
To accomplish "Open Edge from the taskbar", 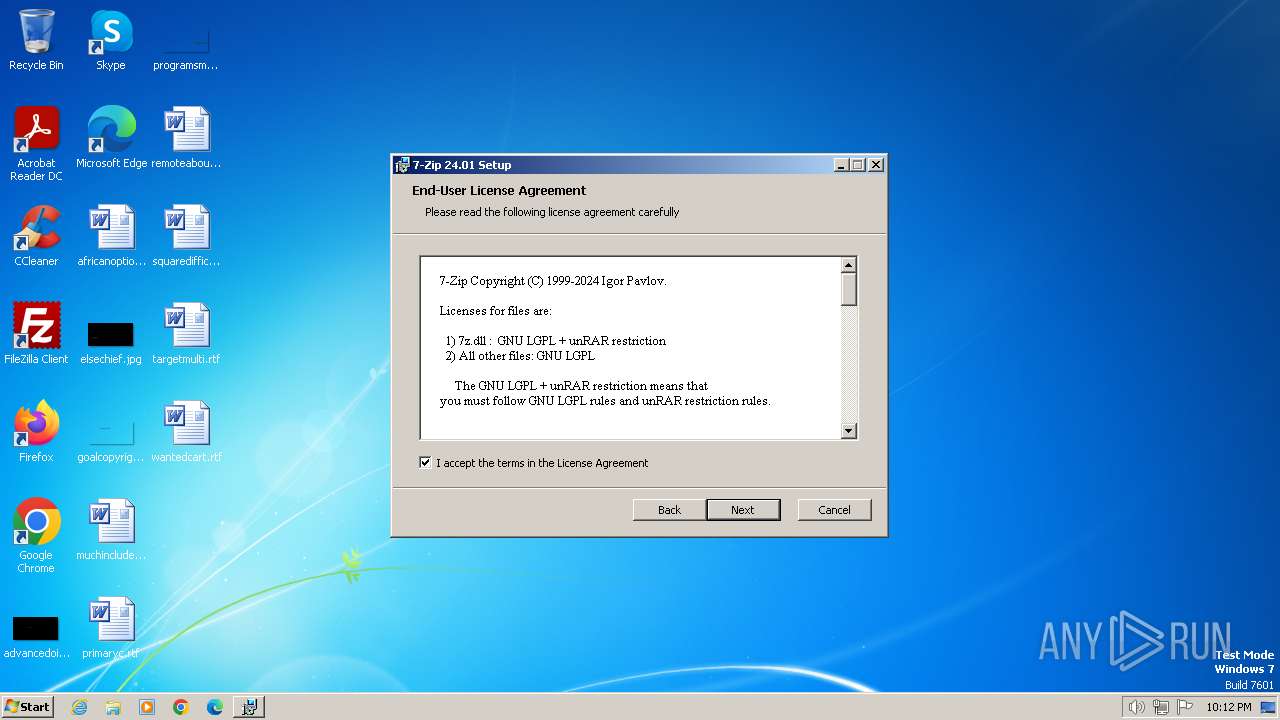I will 215,707.
